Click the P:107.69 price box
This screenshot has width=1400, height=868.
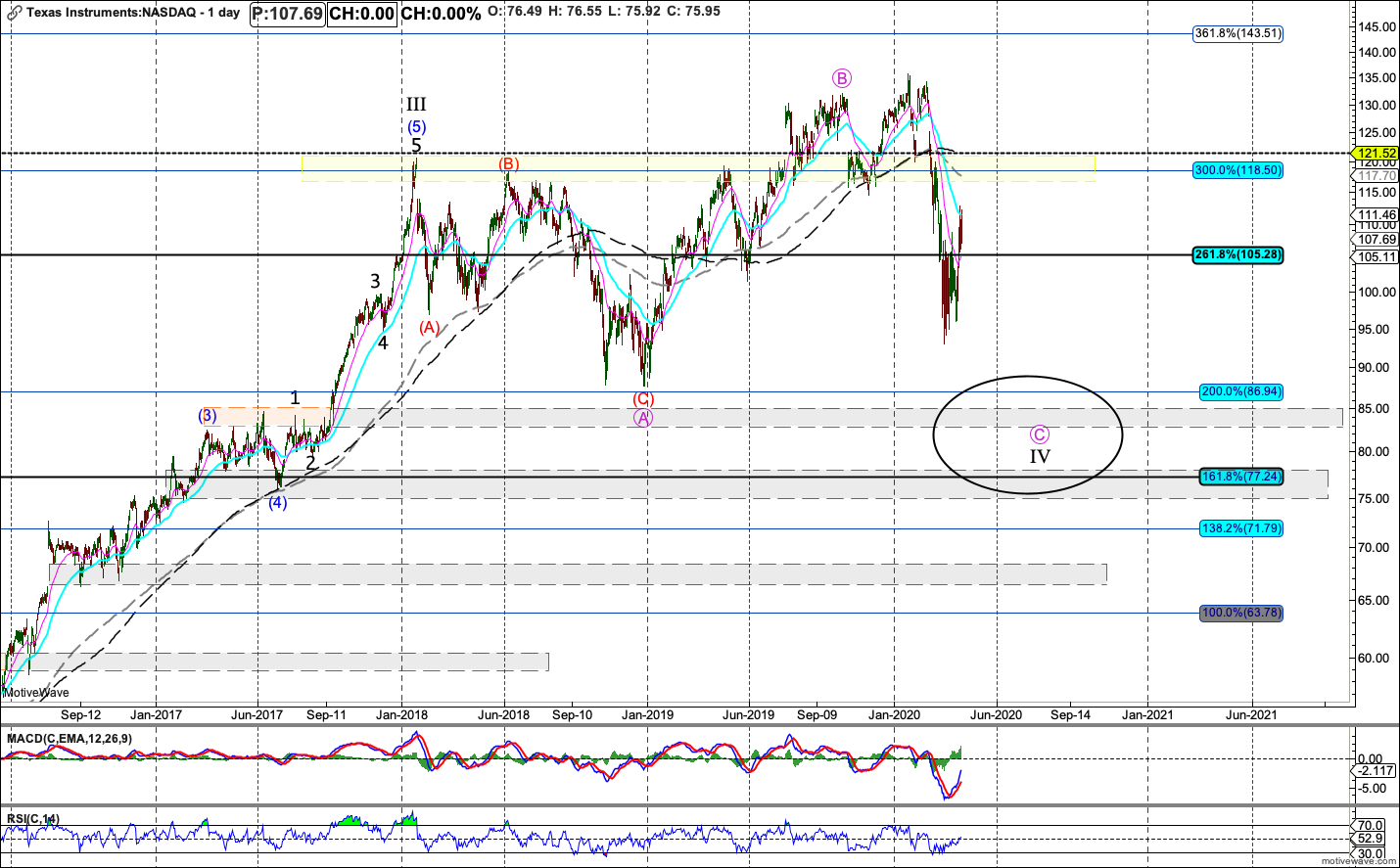click(x=287, y=13)
